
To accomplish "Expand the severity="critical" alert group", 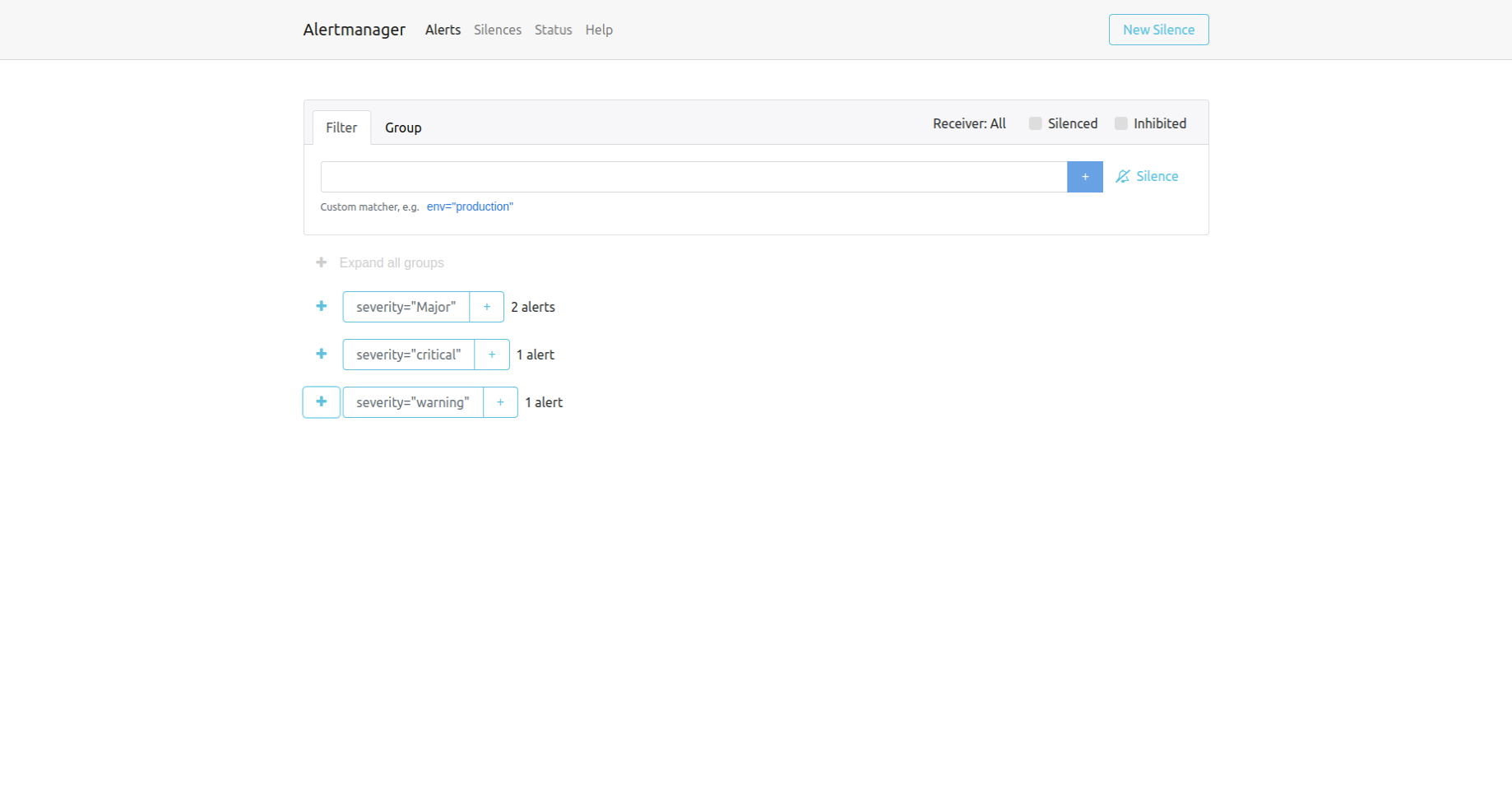I will click(321, 354).
